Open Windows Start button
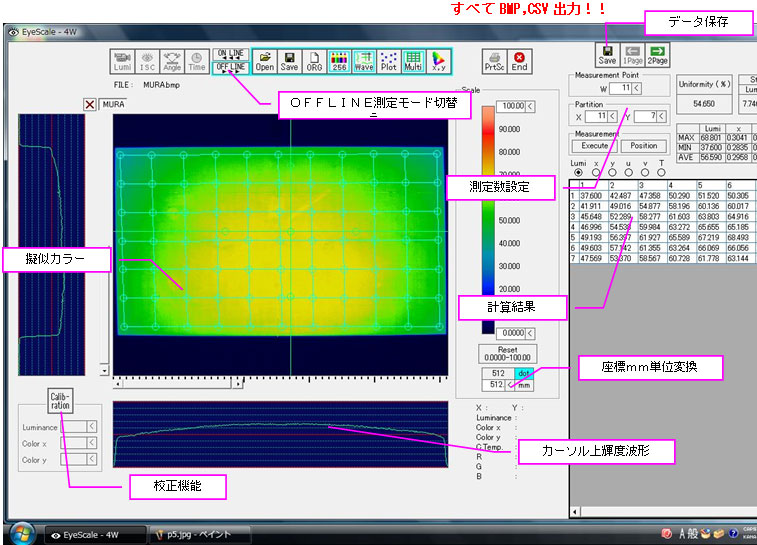This screenshot has width=757, height=545. click(21, 534)
